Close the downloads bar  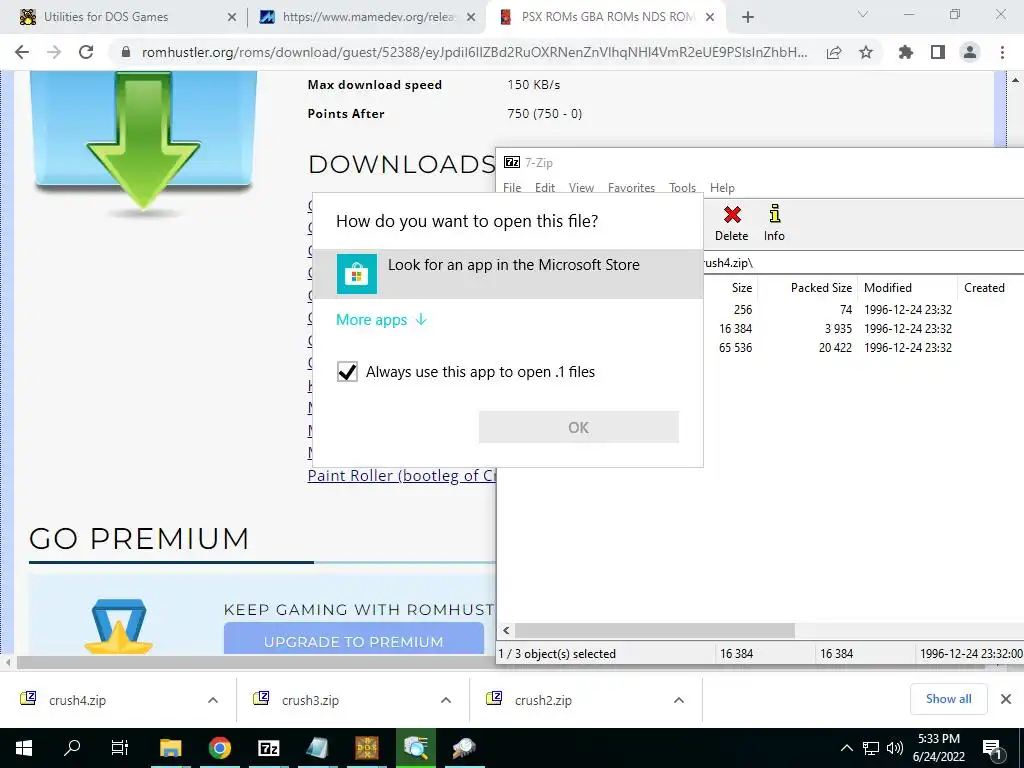coord(1006,699)
